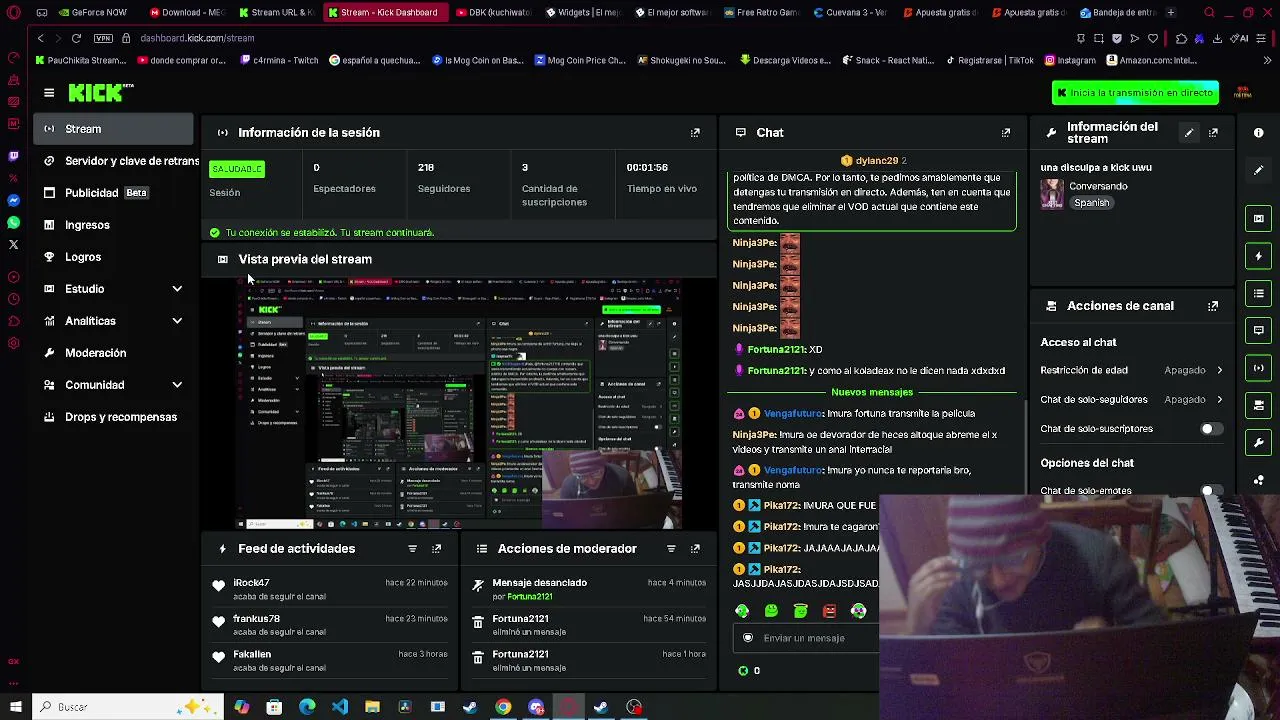Toggle the chat widget icon in right toolbar
This screenshot has height=720, width=1280.
point(1259,330)
